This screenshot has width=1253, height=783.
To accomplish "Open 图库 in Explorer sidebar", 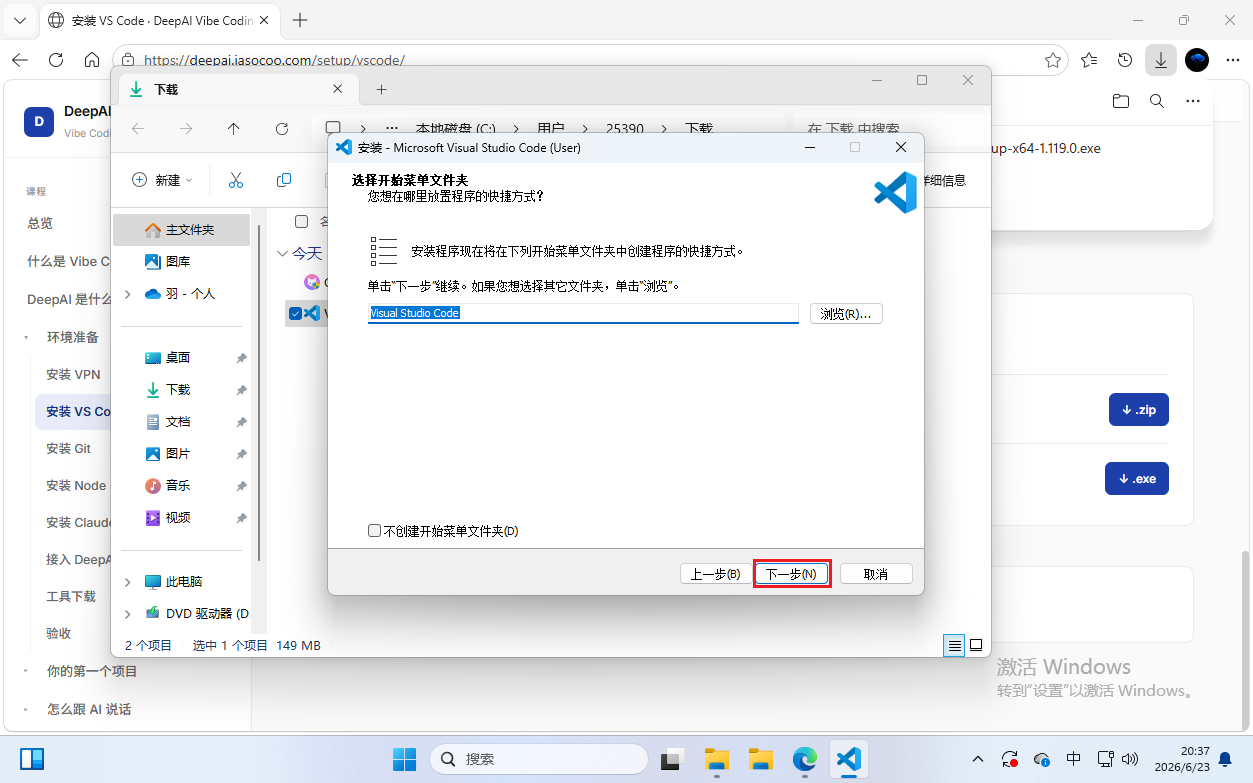I will [x=180, y=262].
